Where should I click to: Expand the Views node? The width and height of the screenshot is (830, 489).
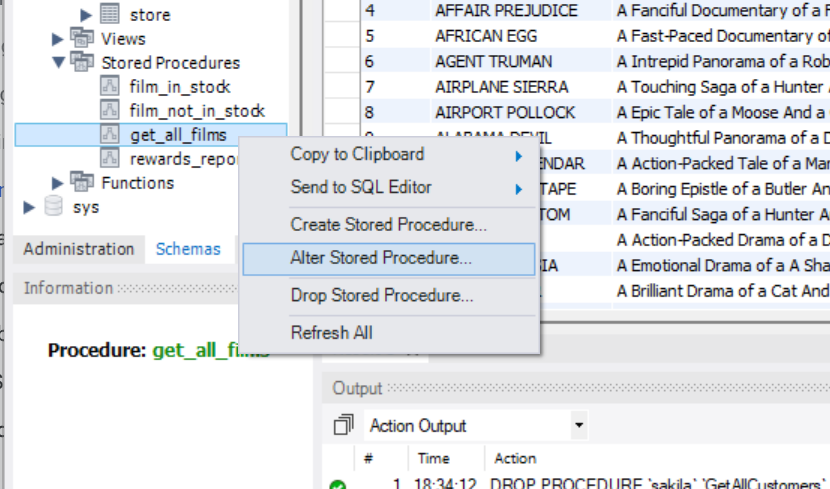point(57,39)
